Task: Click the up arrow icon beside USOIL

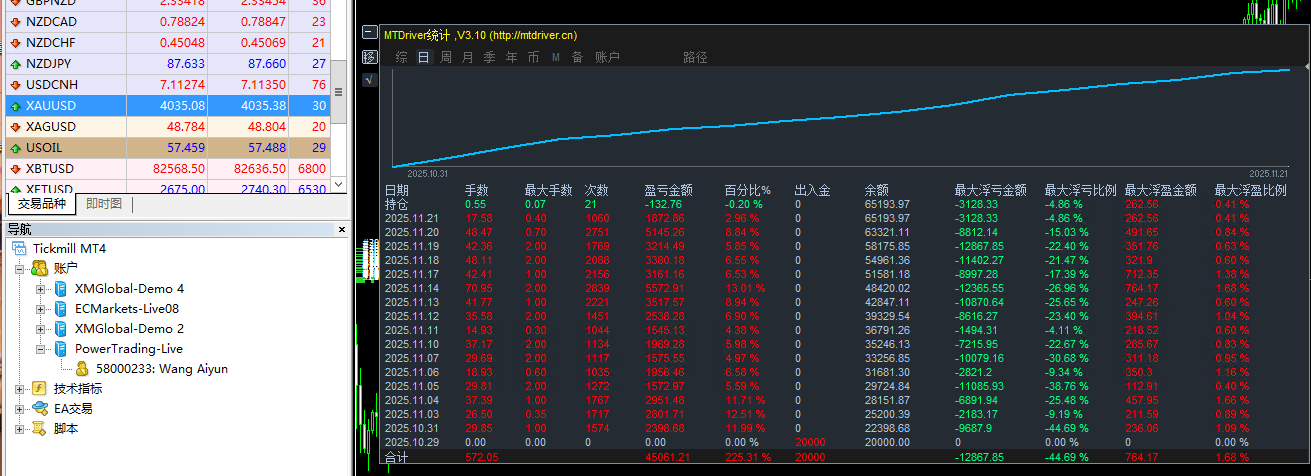Action: (16, 147)
